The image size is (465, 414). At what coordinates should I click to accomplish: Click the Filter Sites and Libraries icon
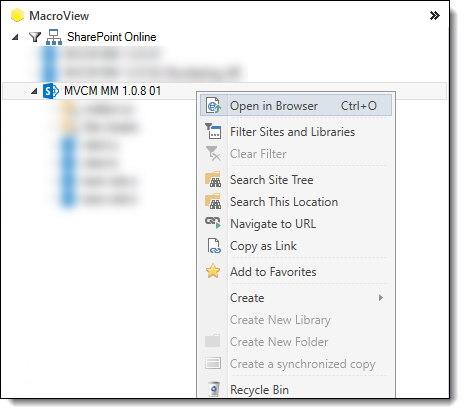[x=213, y=131]
